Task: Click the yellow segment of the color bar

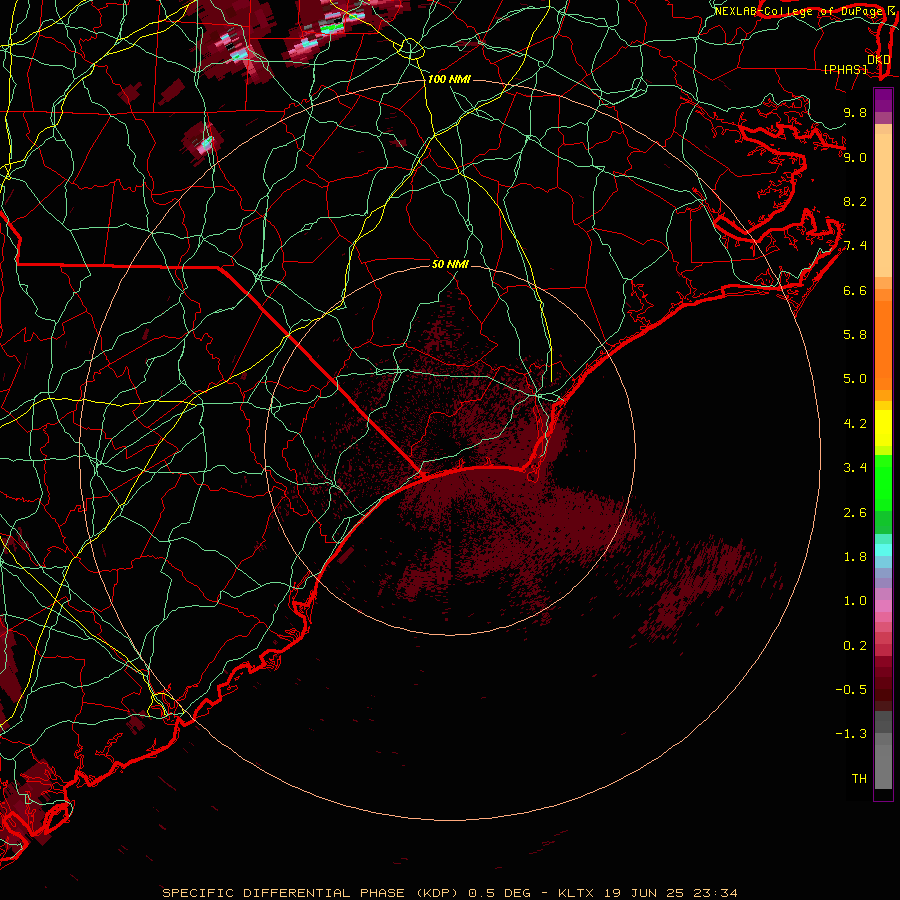Action: click(x=883, y=428)
